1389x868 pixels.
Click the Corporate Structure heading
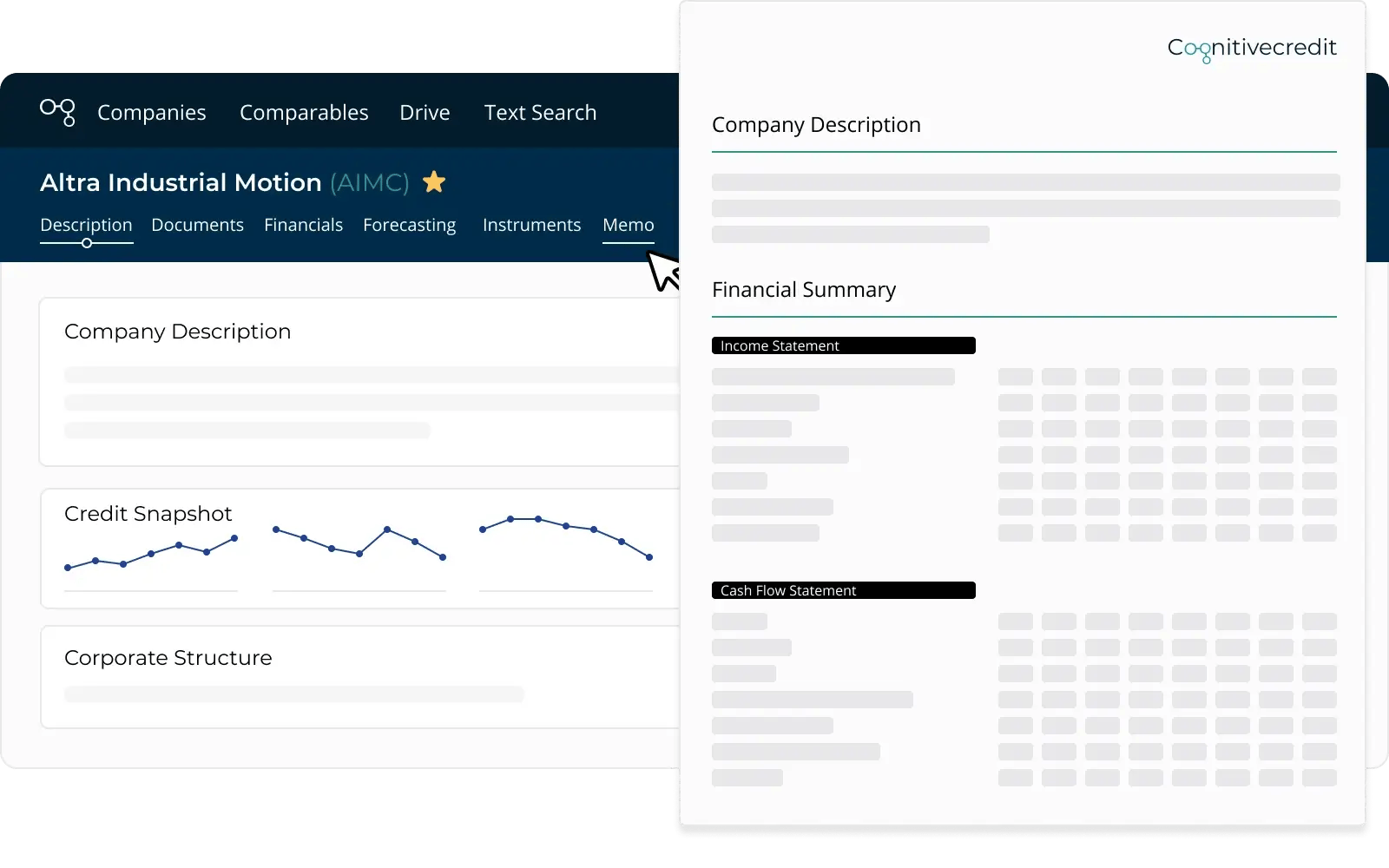[x=168, y=658]
